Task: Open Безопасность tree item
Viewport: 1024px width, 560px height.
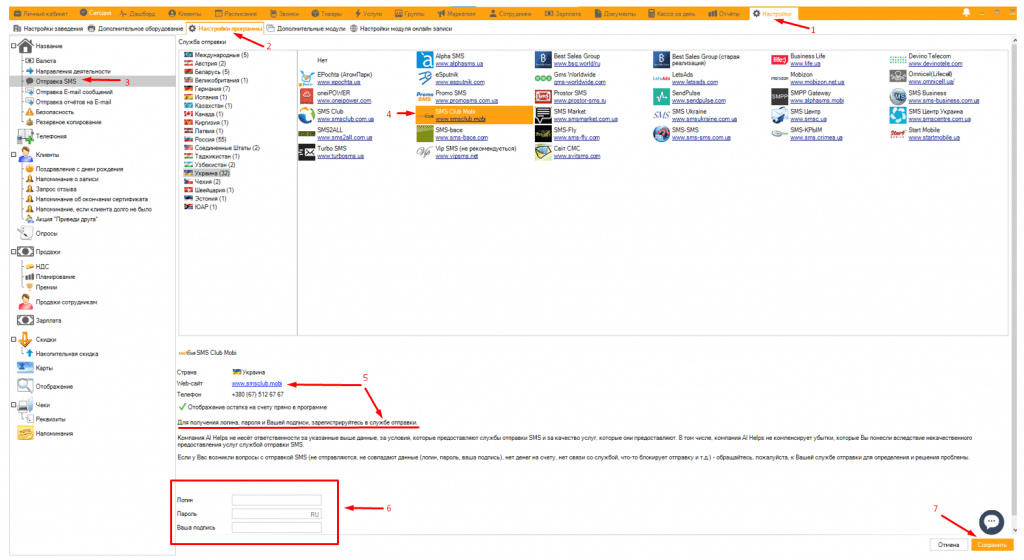Action: (x=49, y=112)
